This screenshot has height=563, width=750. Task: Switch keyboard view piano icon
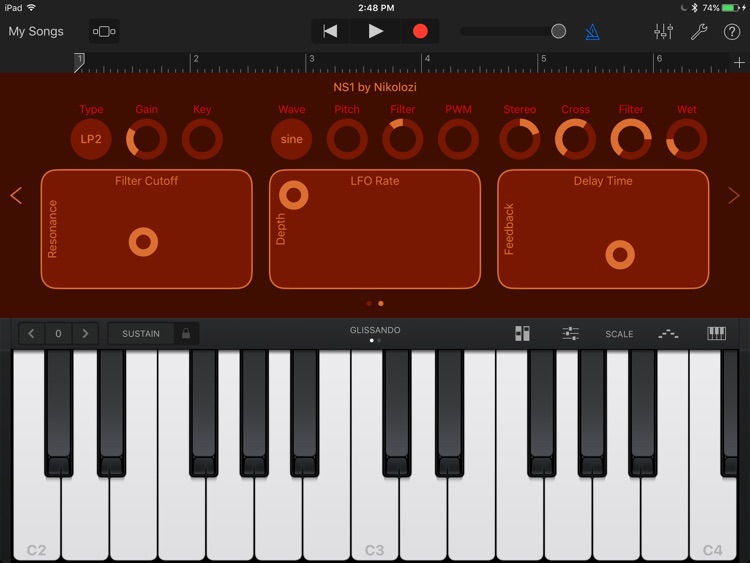coord(716,333)
